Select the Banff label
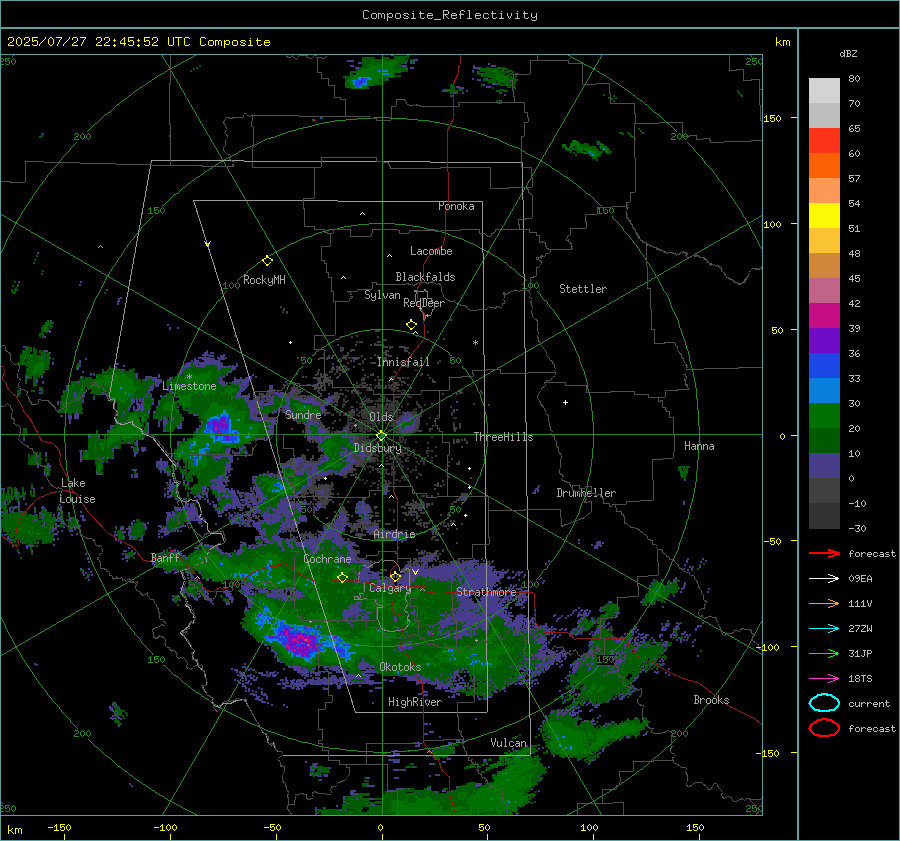The height and width of the screenshot is (841, 900). (165, 557)
